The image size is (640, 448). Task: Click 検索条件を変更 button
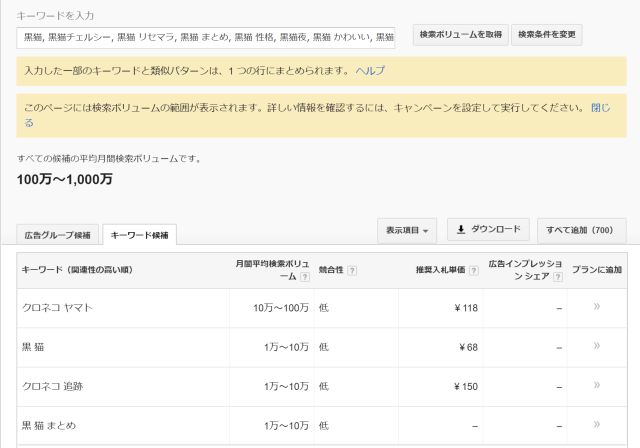[547, 35]
